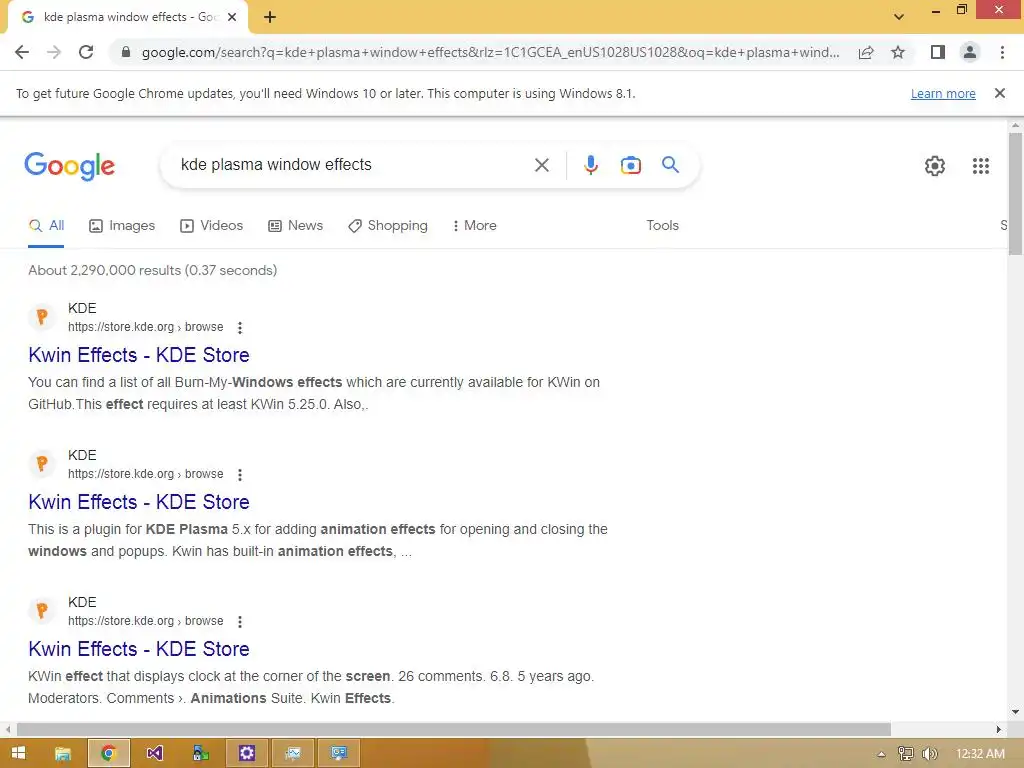Share this page using the share icon
The image size is (1024, 768).
[866, 52]
